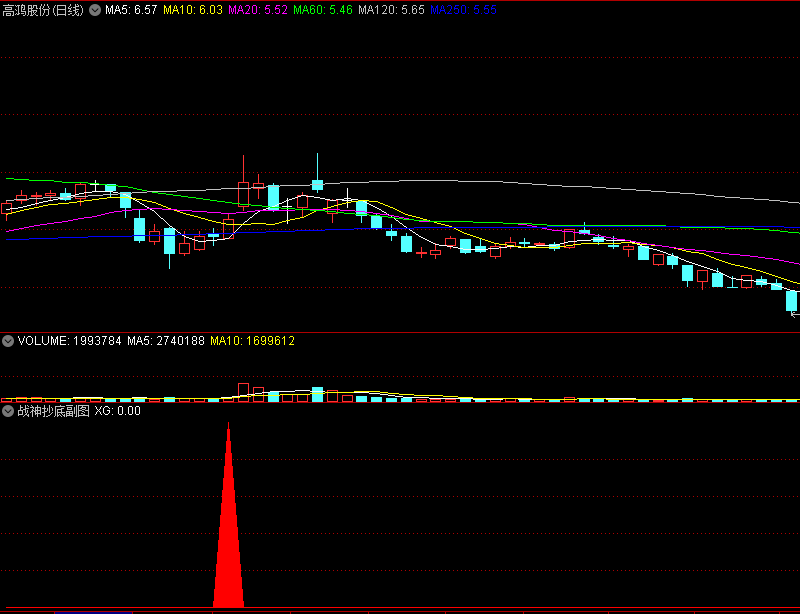Open the VOLUME indicator dropdown arrow
This screenshot has height=614, width=800.
[x=8, y=341]
